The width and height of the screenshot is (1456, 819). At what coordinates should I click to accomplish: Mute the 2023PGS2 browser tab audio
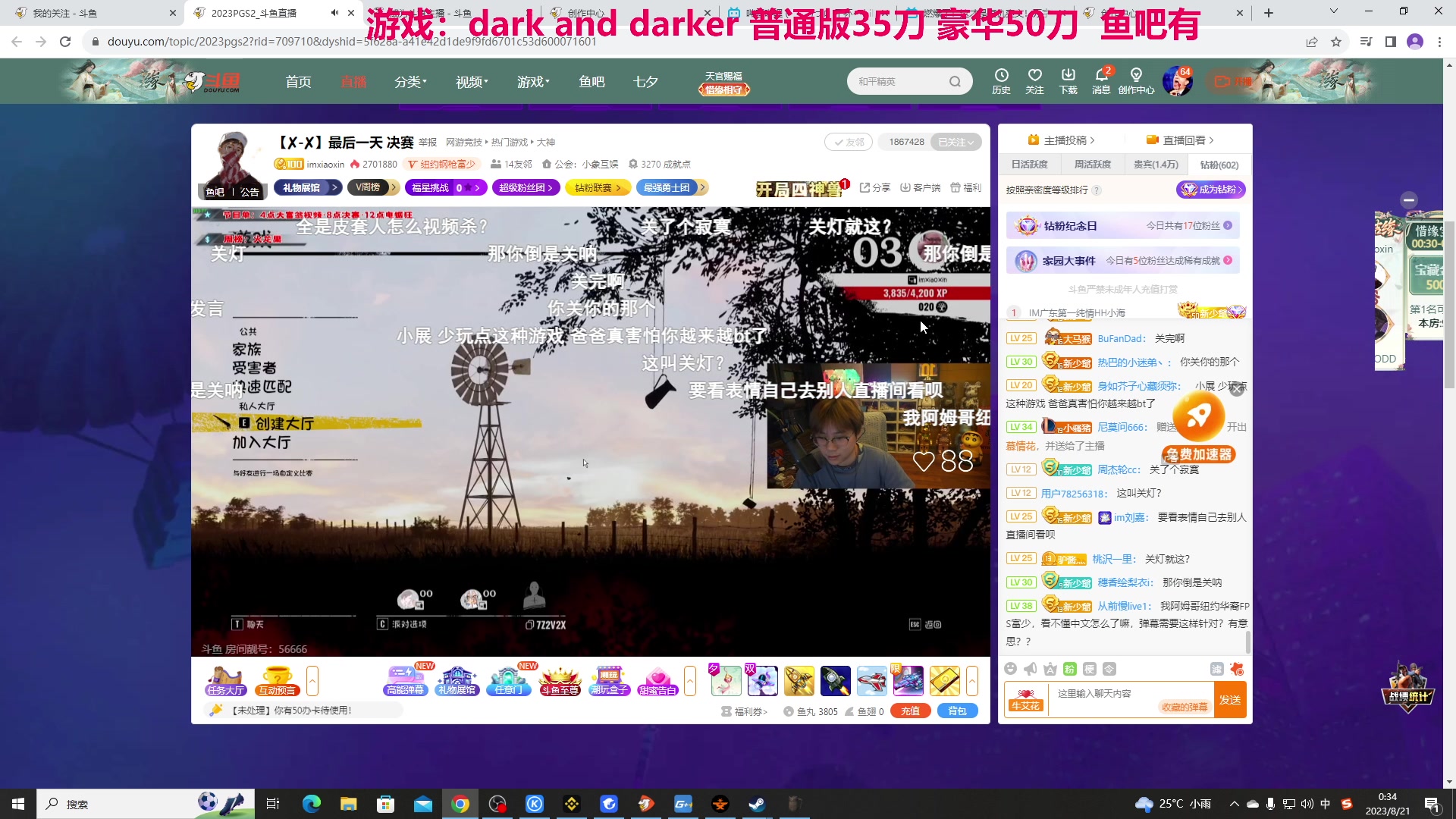[x=334, y=13]
